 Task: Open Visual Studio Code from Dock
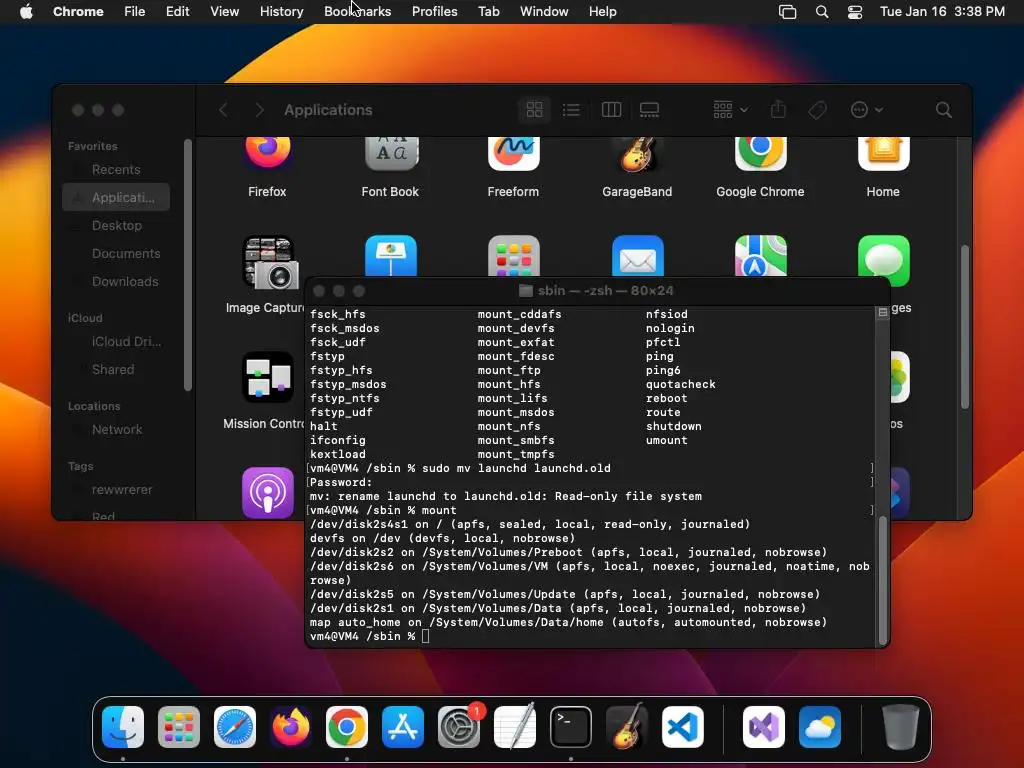click(683, 727)
